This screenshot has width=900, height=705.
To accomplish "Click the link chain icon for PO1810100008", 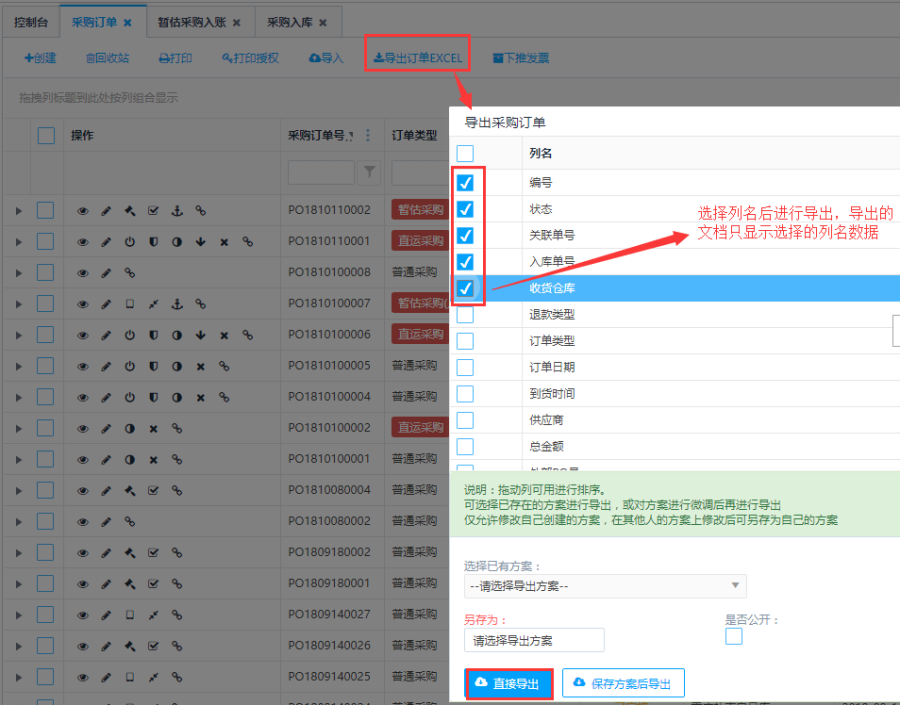I will coord(129,273).
